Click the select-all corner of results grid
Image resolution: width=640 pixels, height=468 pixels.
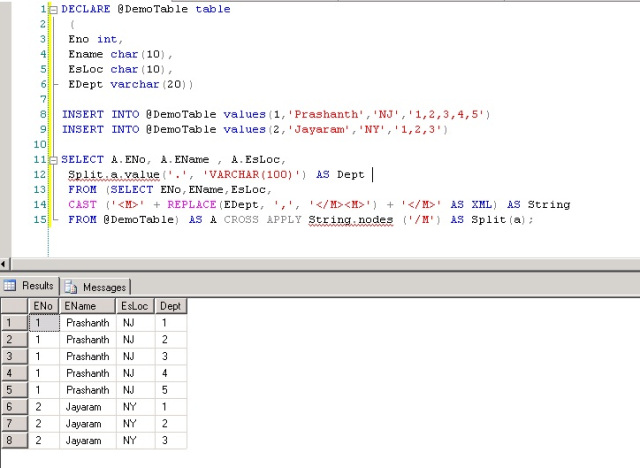(x=14, y=306)
